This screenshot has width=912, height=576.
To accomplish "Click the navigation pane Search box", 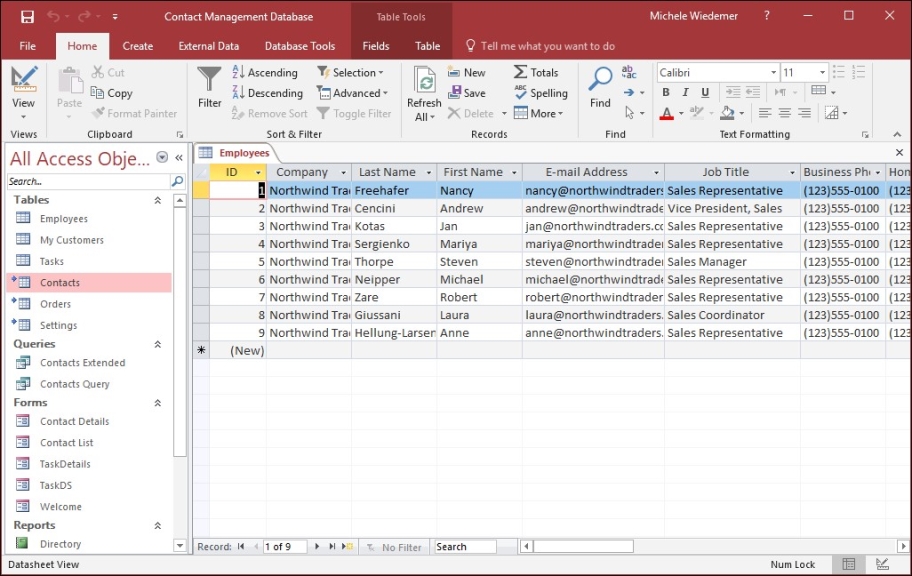I will (x=90, y=182).
